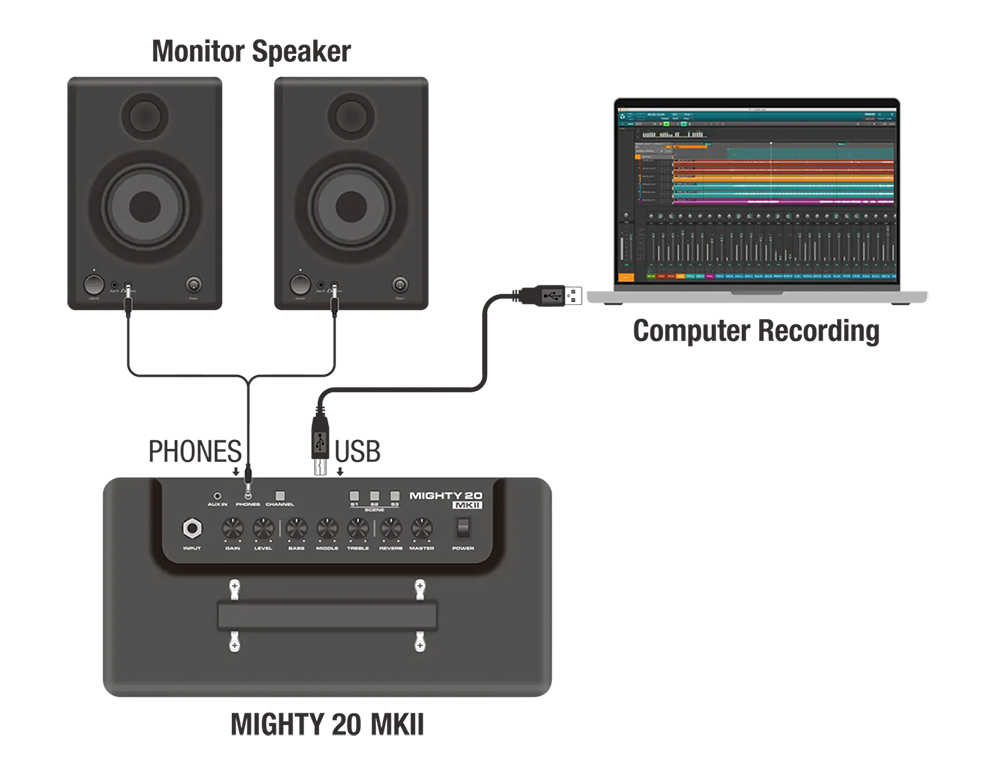Click the MIDDLE knob on the amp
The image size is (1000, 783).
tap(327, 529)
